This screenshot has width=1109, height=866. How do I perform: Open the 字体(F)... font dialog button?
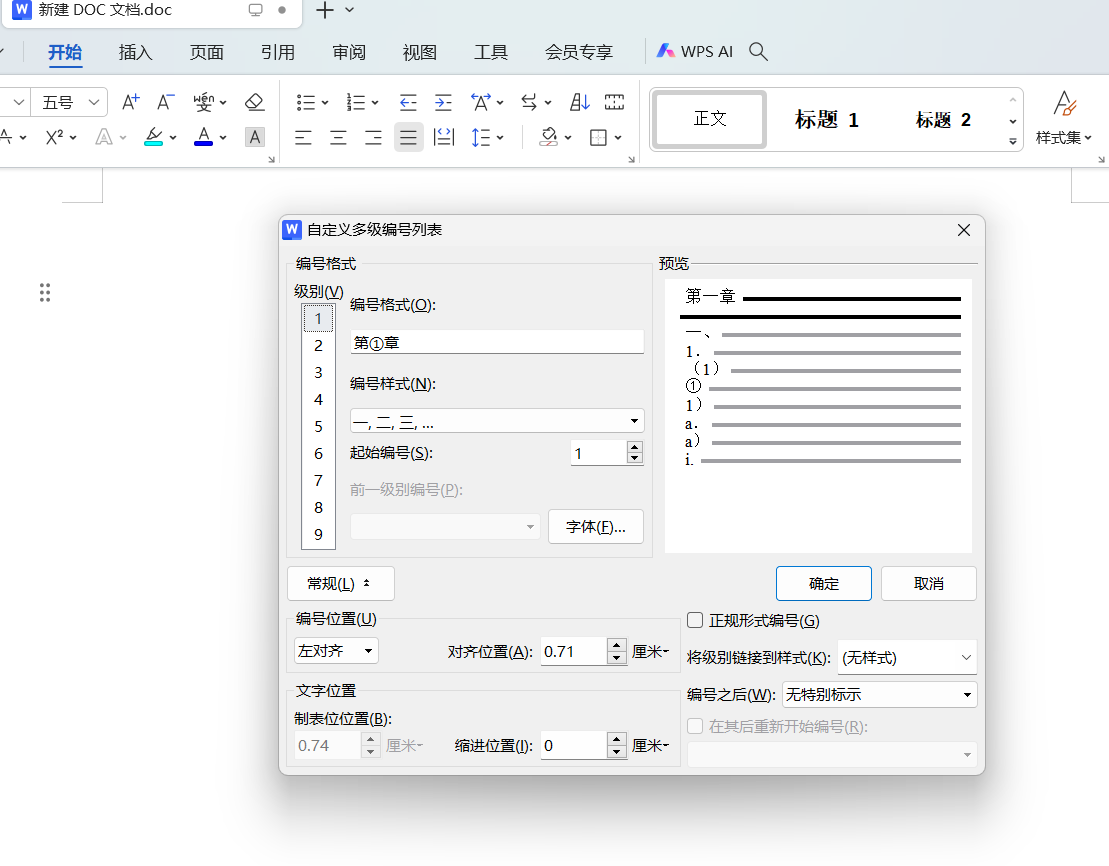pyautogui.click(x=596, y=526)
